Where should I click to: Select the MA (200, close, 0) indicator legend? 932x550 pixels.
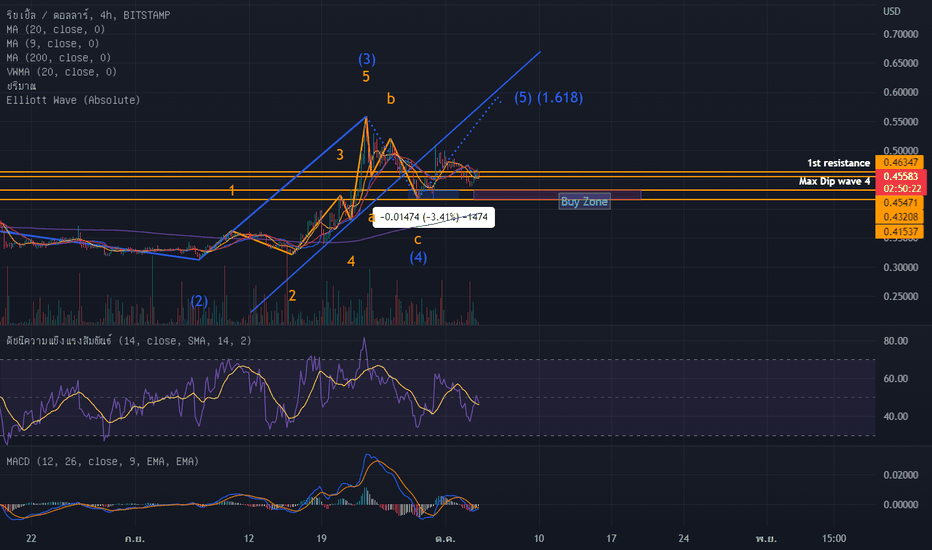click(x=58, y=58)
